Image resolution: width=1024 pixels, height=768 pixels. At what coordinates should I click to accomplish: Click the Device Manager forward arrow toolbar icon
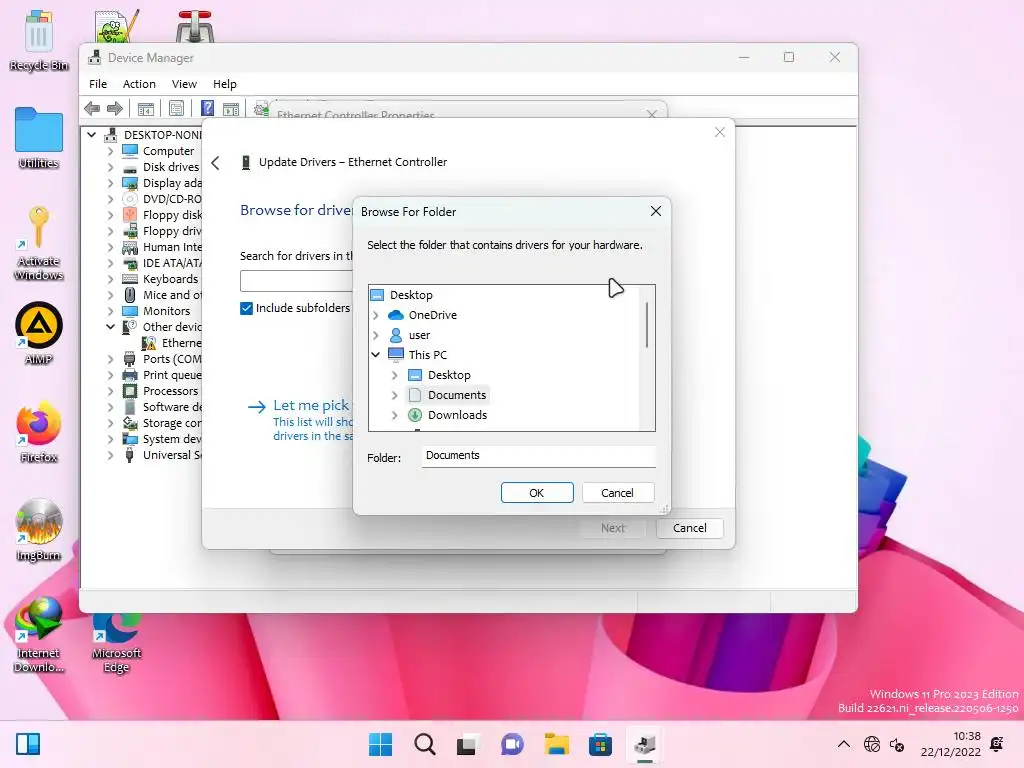pyautogui.click(x=115, y=108)
